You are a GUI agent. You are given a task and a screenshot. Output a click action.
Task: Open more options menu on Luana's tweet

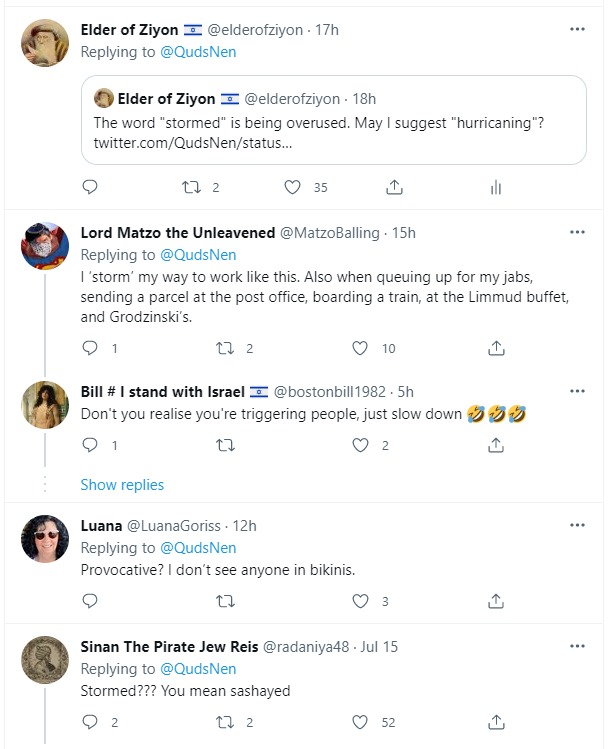(x=577, y=525)
